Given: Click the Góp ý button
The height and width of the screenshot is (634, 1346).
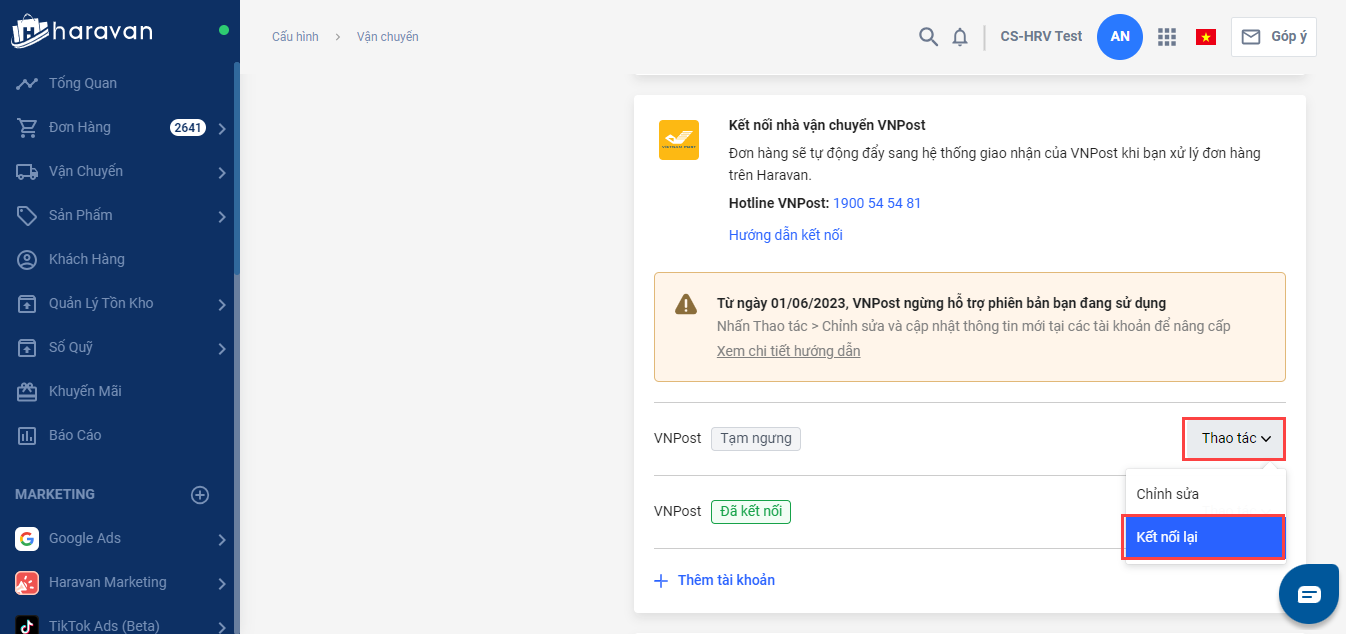Looking at the screenshot, I should pyautogui.click(x=1273, y=37).
